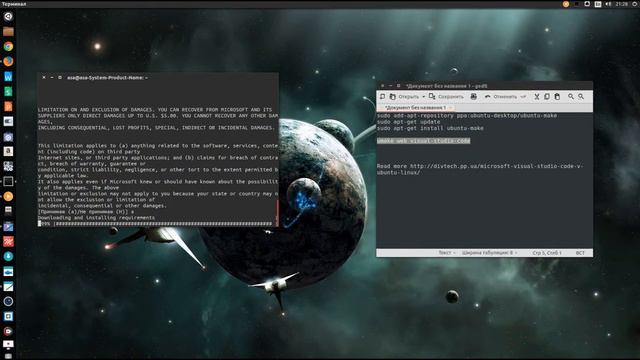Click the terminal progress bar line
This screenshot has height=360, width=640.
[155, 224]
